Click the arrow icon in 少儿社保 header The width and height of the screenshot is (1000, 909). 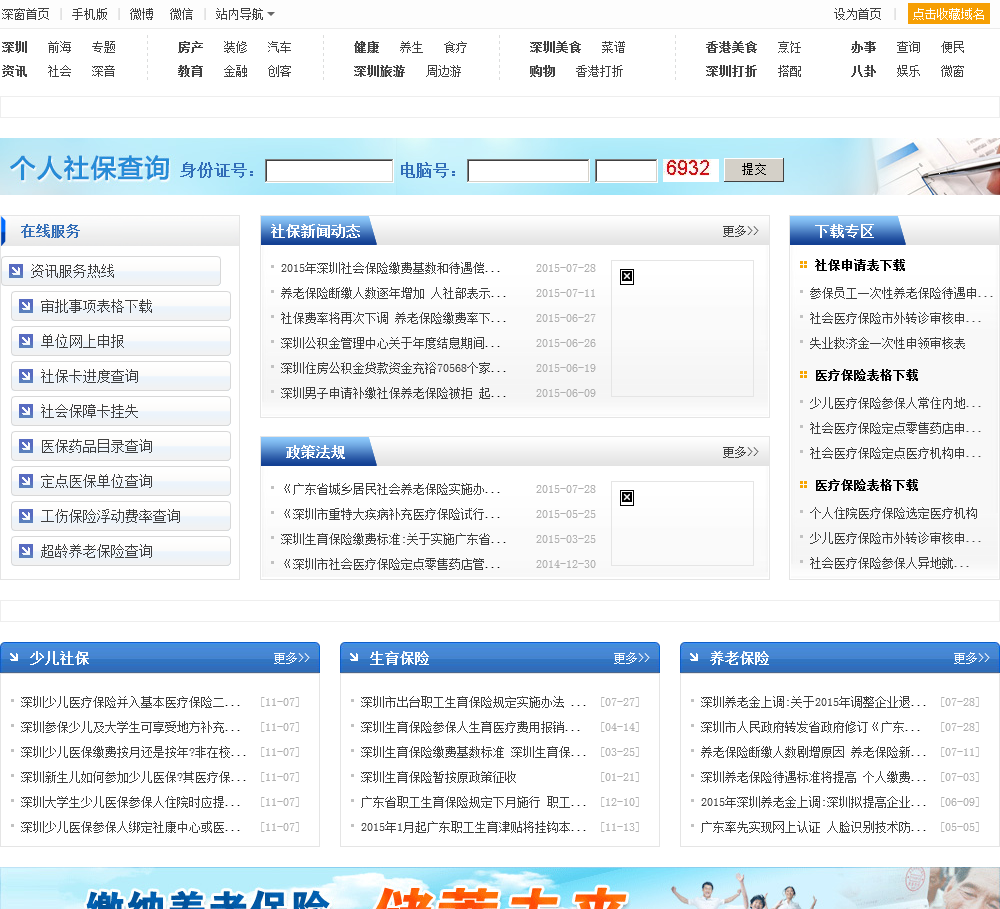pos(14,657)
